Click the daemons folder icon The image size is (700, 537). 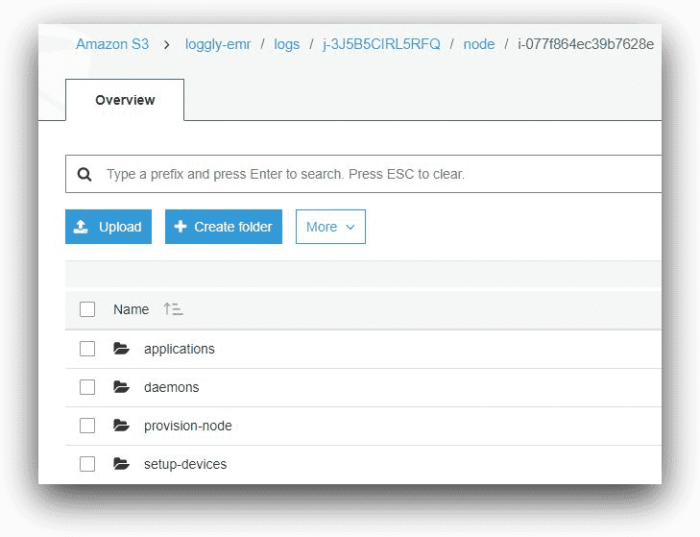(x=121, y=387)
